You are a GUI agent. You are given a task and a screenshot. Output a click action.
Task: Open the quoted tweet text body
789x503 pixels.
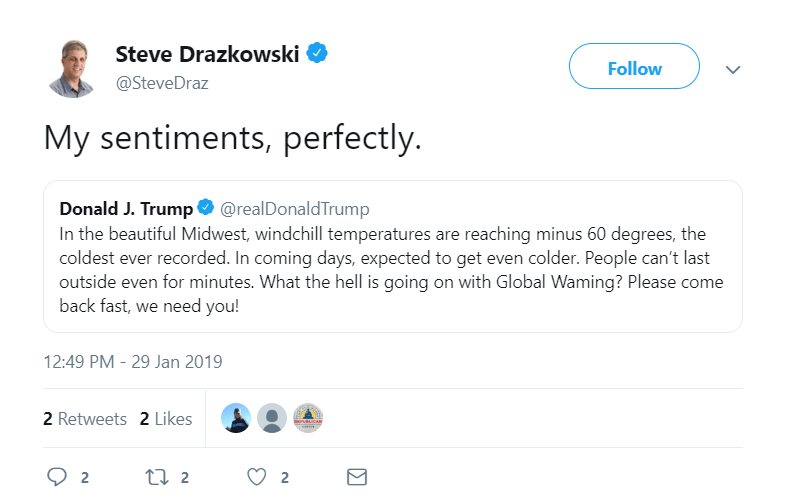coord(391,270)
